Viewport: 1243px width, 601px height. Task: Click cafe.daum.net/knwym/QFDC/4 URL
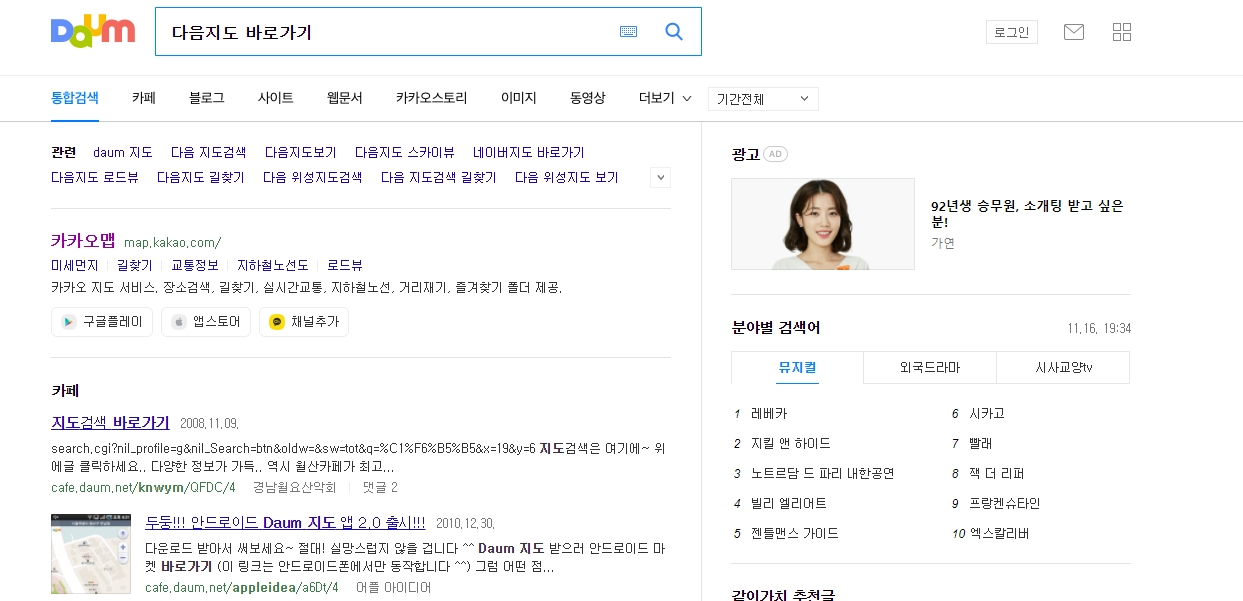coord(143,488)
